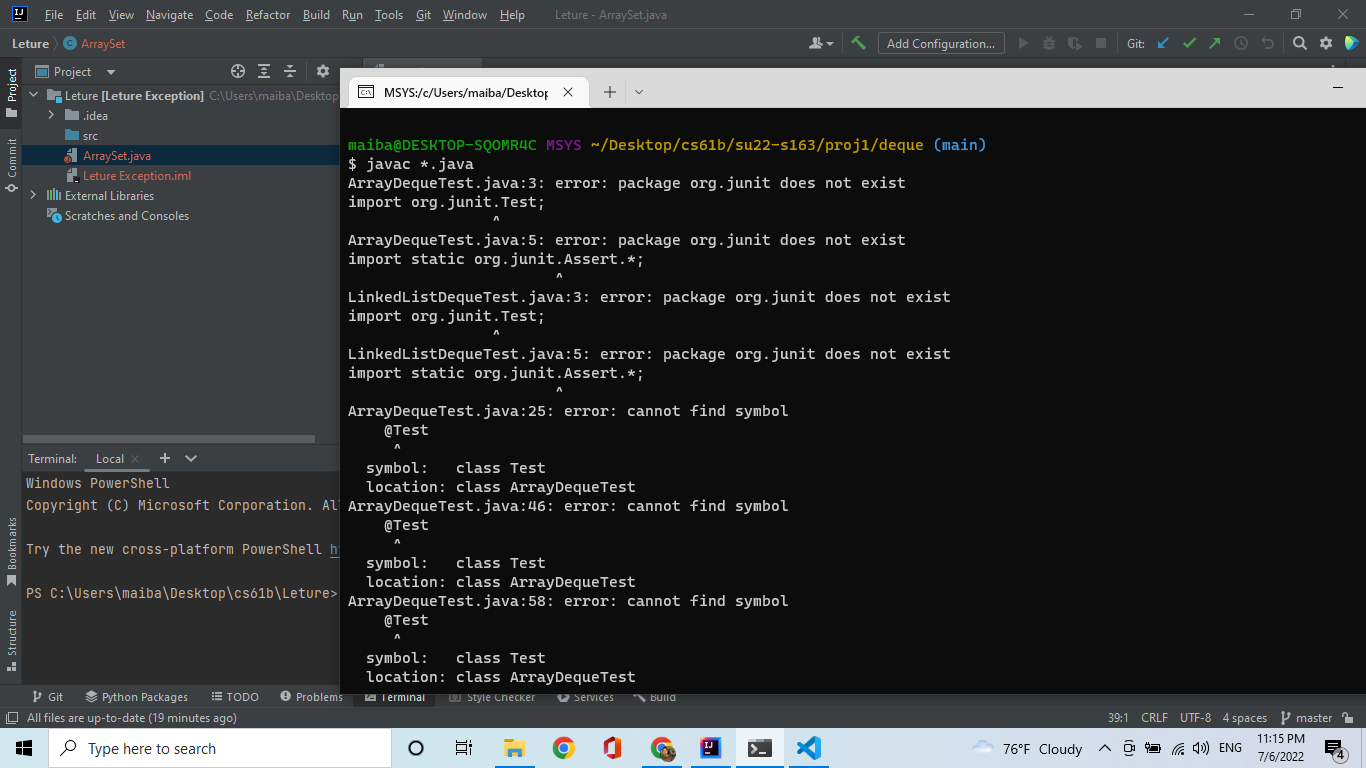Open Search Everywhere magnifier icon
The height and width of the screenshot is (768, 1366).
(x=1299, y=43)
